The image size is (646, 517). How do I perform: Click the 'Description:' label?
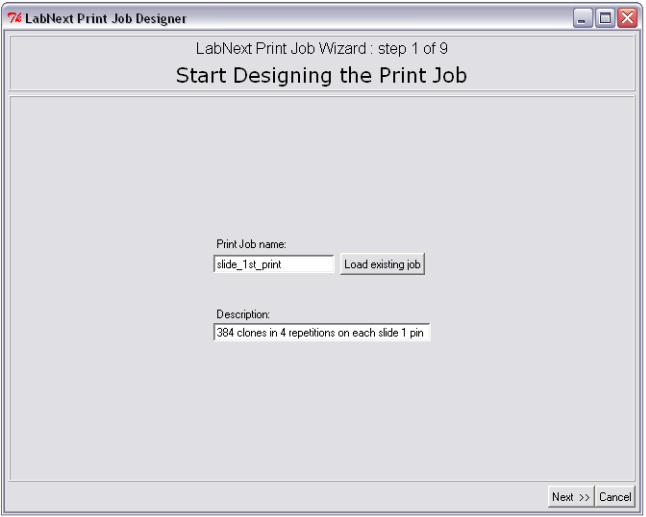click(x=243, y=314)
